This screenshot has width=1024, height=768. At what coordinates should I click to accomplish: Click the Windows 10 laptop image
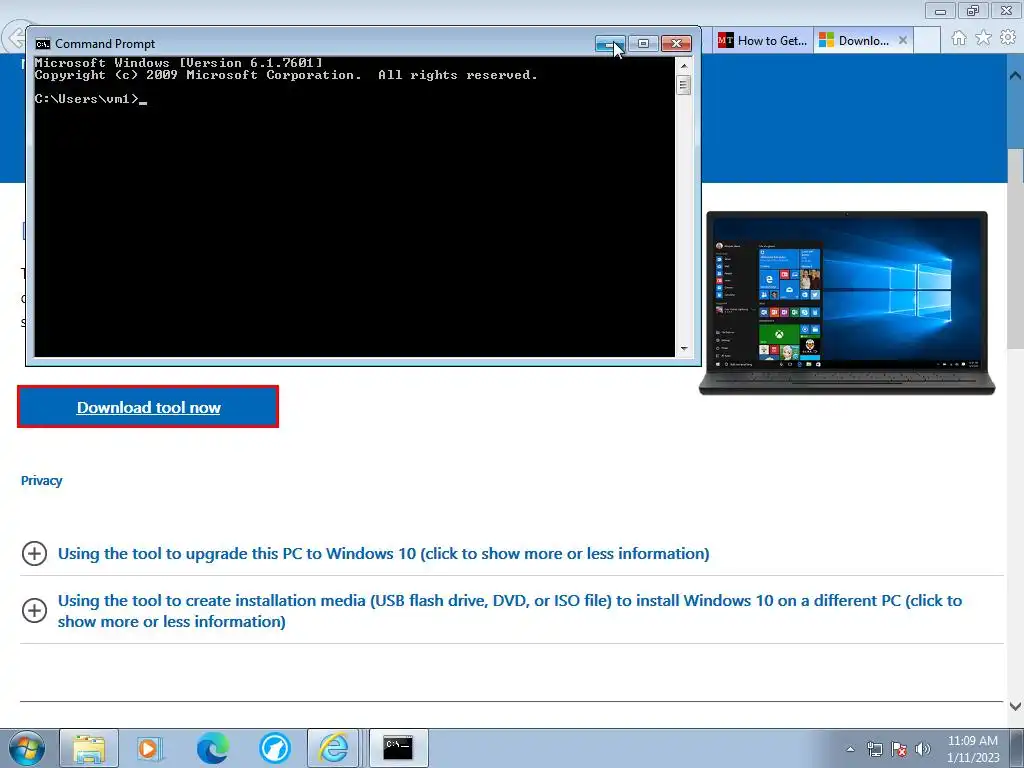coord(847,303)
